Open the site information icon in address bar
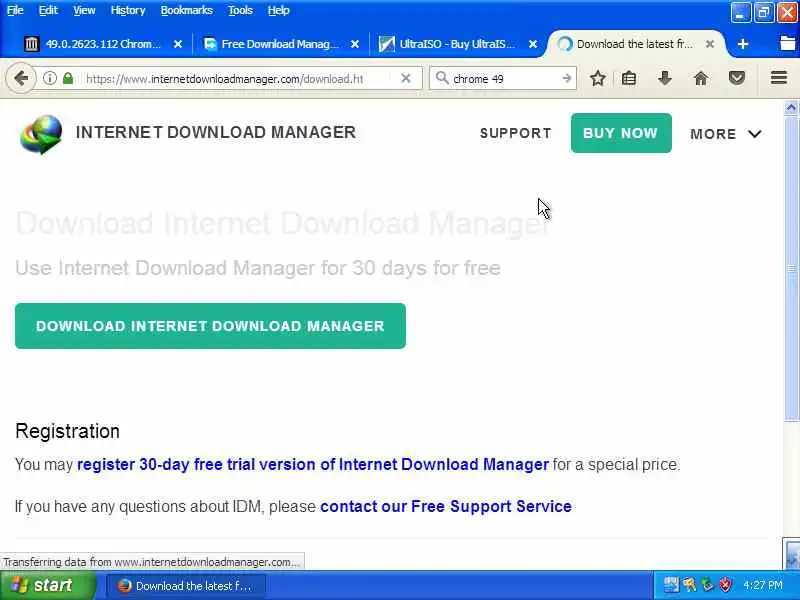This screenshot has width=800, height=600. (x=49, y=78)
